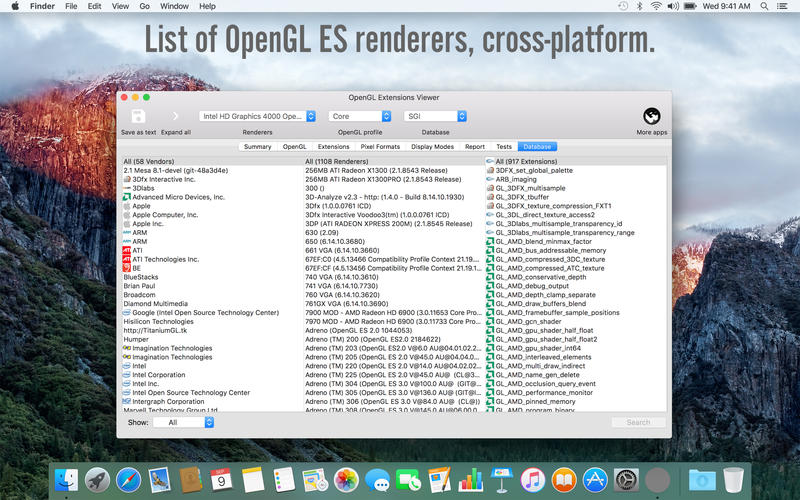This screenshot has width=800, height=500.
Task: Select vendor ATI Technologies Inc.
Action: click(211, 259)
